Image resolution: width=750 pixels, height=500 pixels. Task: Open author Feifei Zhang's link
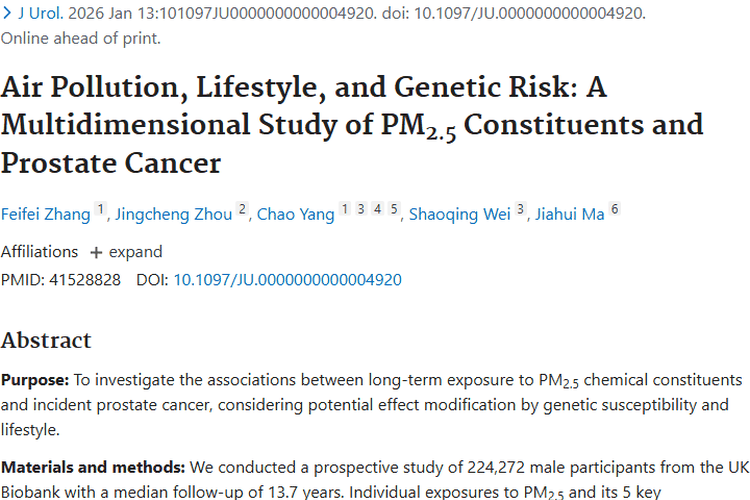(x=45, y=214)
